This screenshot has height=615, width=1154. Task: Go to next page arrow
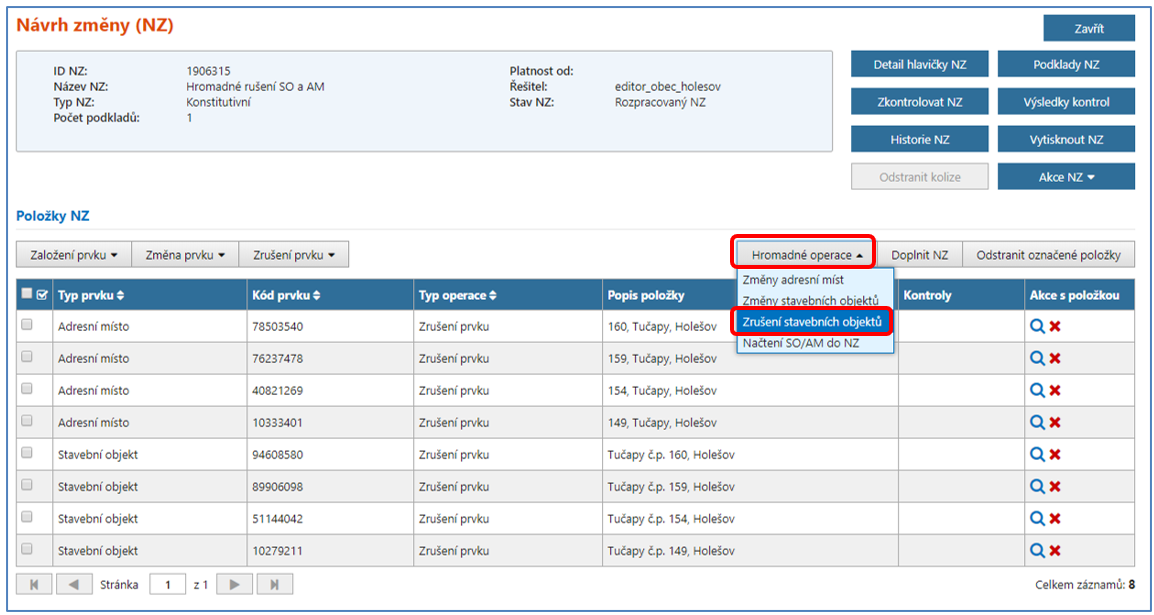pos(234,584)
